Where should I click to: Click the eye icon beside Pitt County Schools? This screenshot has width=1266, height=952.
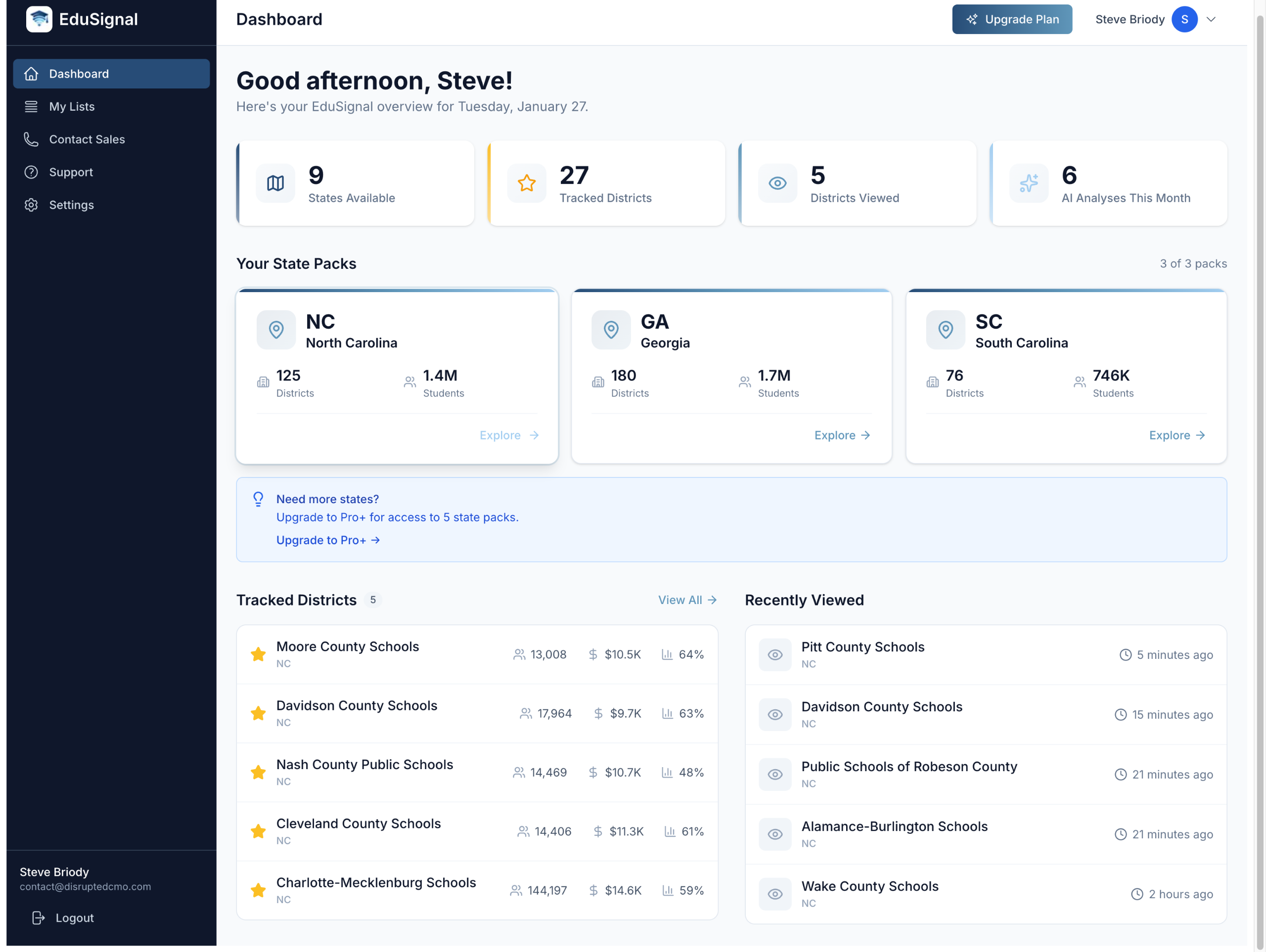point(774,654)
